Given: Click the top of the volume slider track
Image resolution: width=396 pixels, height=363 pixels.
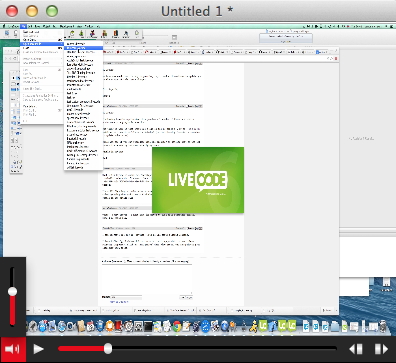Looking at the screenshot, I should (x=12, y=269).
